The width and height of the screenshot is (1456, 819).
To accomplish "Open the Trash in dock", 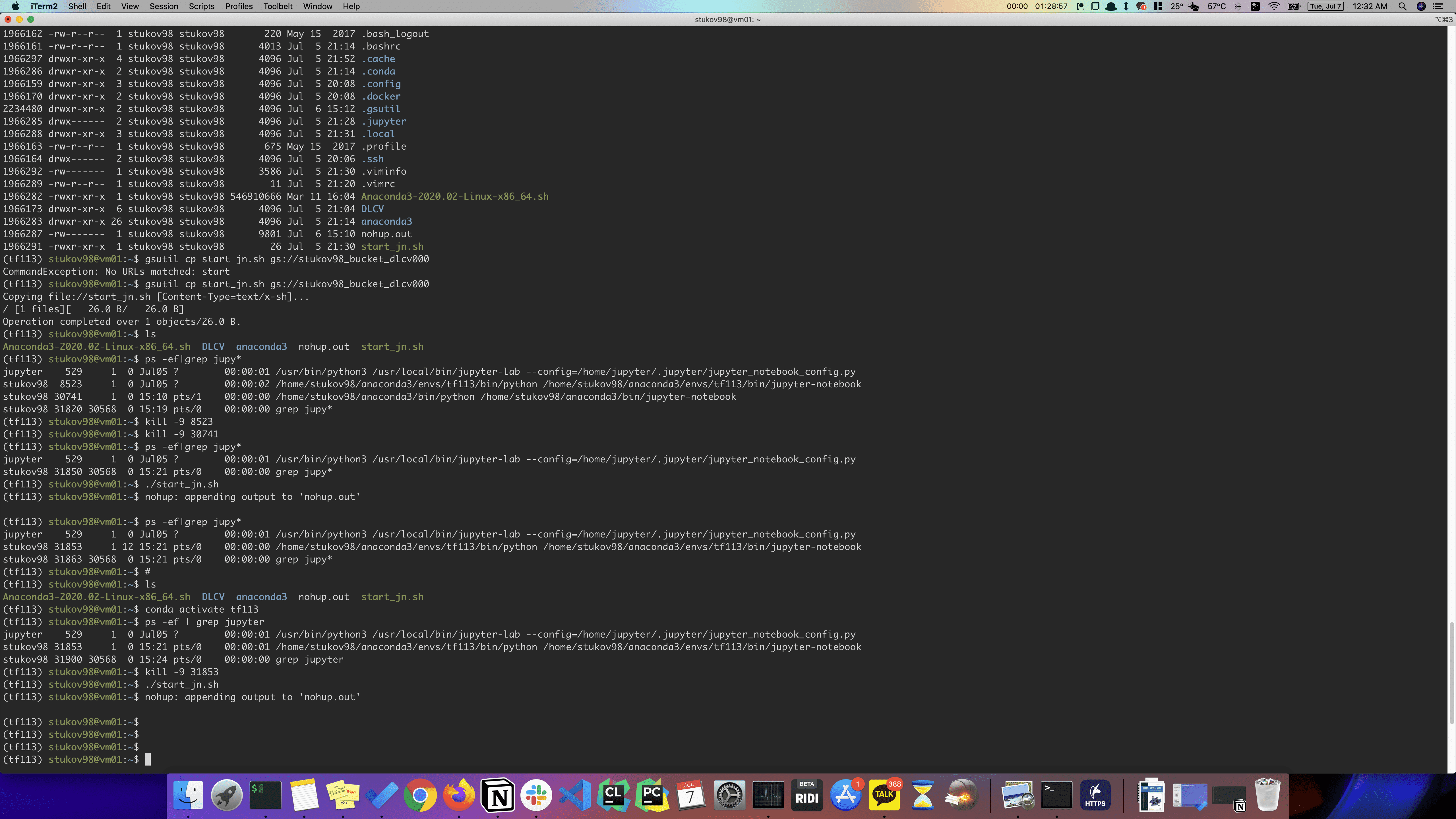I will coord(1267,795).
